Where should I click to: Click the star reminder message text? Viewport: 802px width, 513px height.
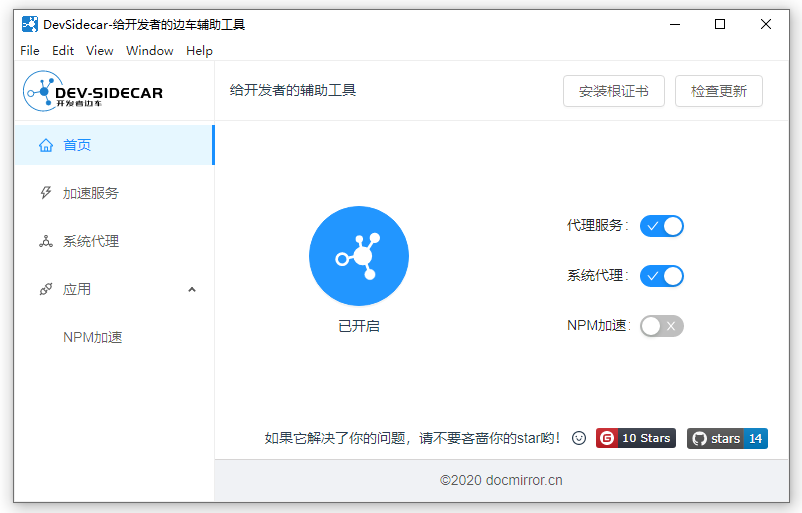click(412, 438)
